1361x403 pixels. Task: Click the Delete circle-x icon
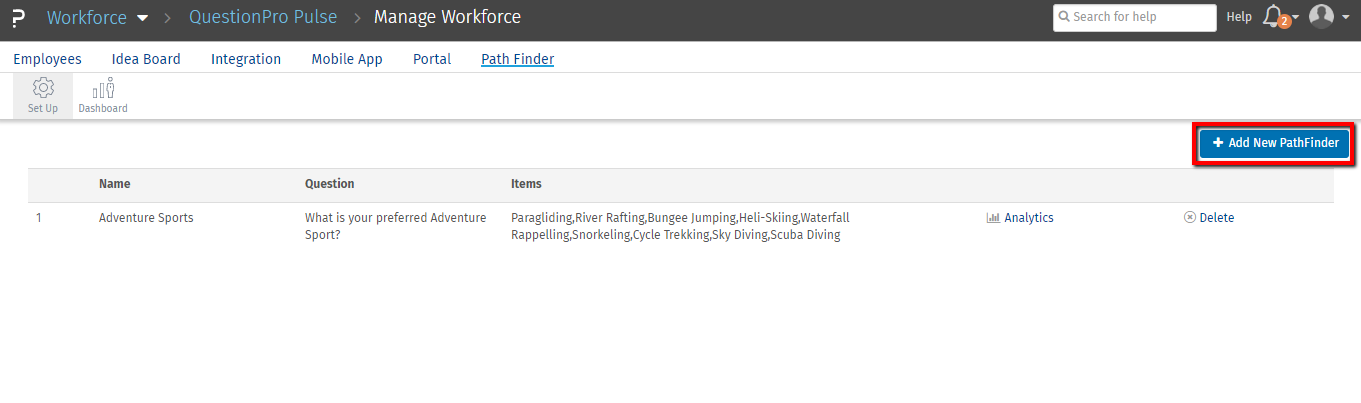click(x=1190, y=218)
